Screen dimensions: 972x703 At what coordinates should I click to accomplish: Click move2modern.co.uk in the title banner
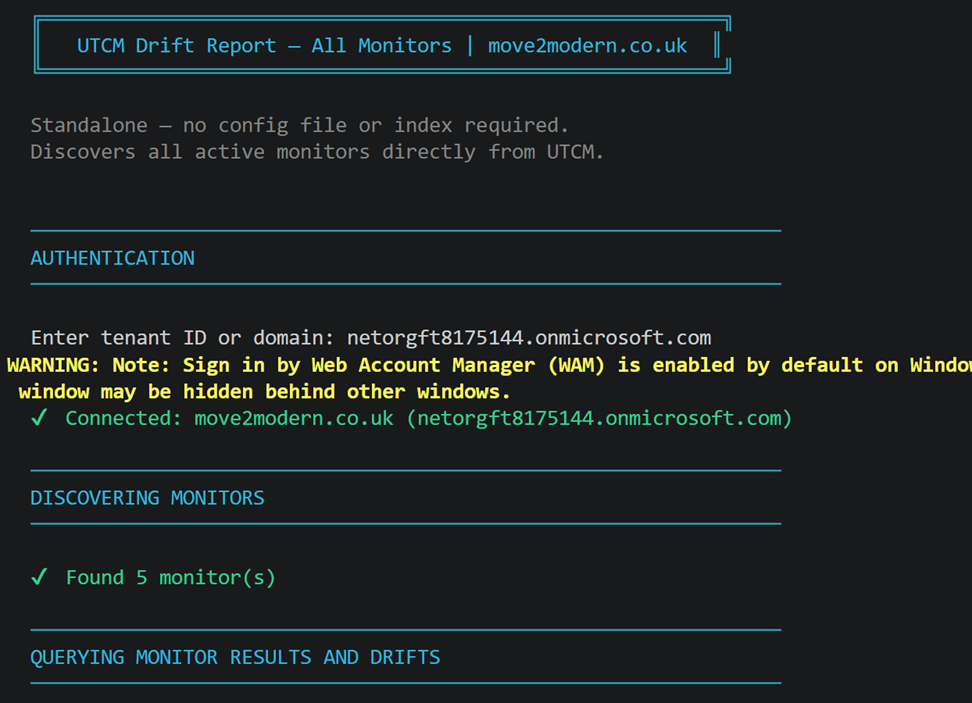pos(587,46)
